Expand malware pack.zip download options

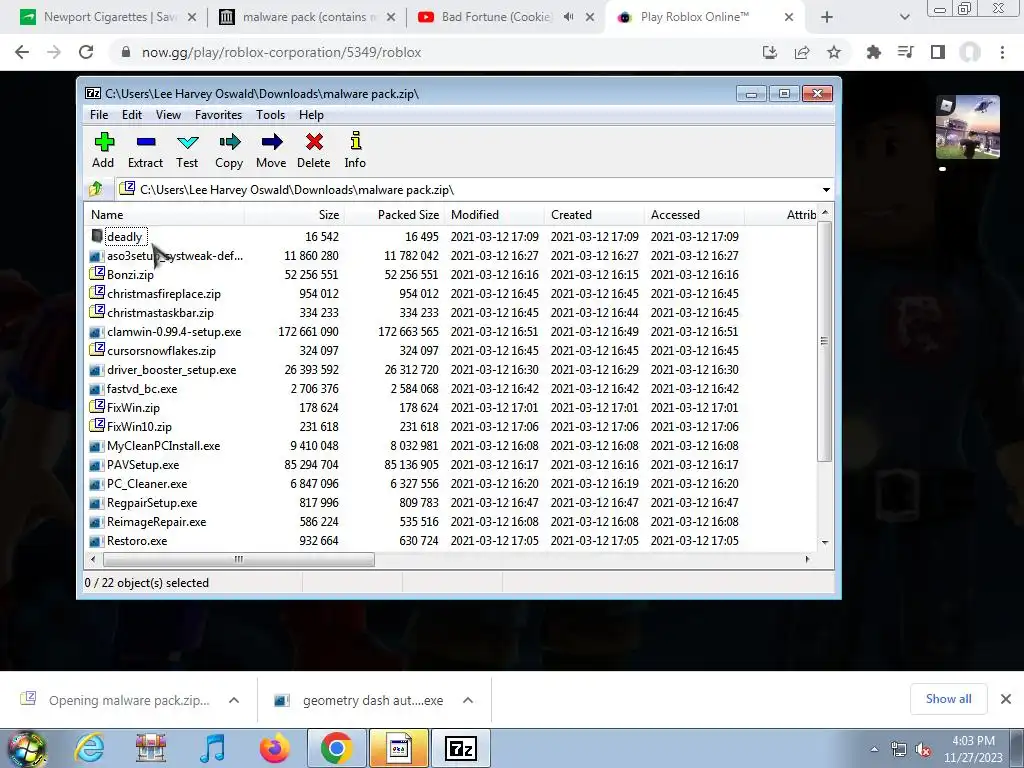[x=234, y=700]
